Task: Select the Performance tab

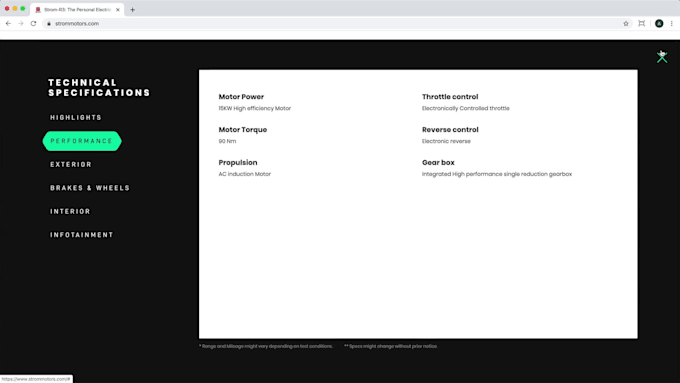Action: point(82,141)
